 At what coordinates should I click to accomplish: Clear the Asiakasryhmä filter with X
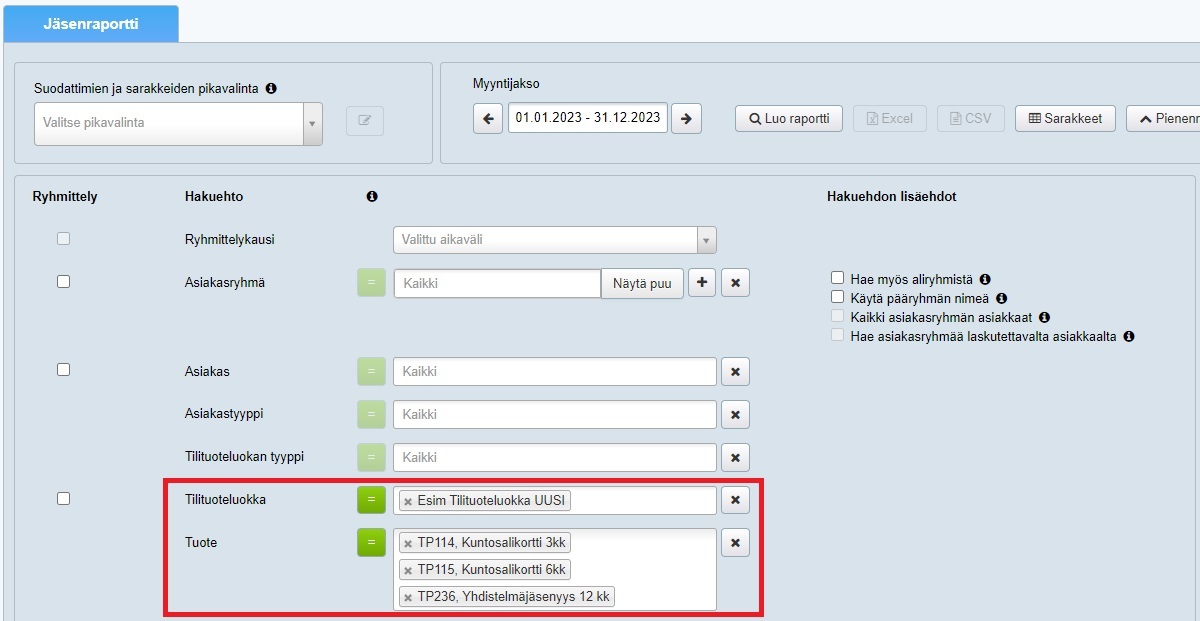[x=735, y=283]
